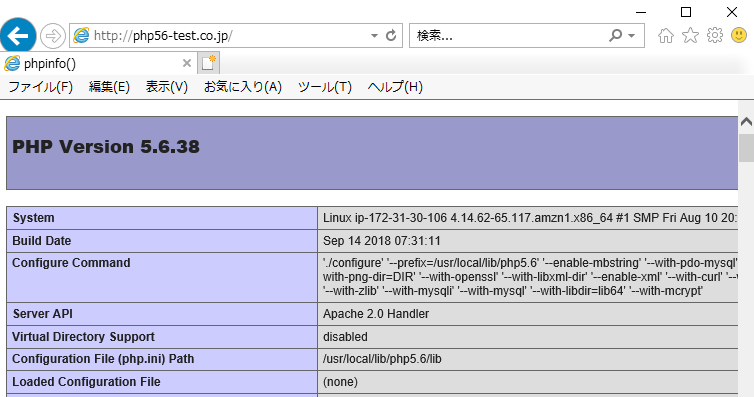
Task: Click the scrollbar up arrow
Action: [x=746, y=122]
